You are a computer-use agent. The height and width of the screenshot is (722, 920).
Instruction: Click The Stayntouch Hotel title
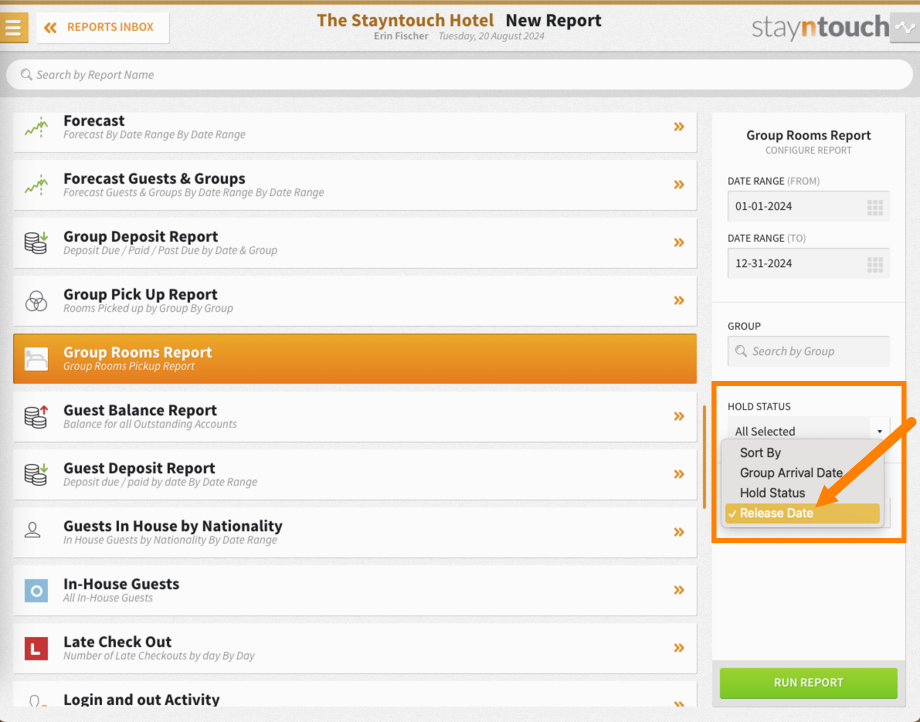405,21
